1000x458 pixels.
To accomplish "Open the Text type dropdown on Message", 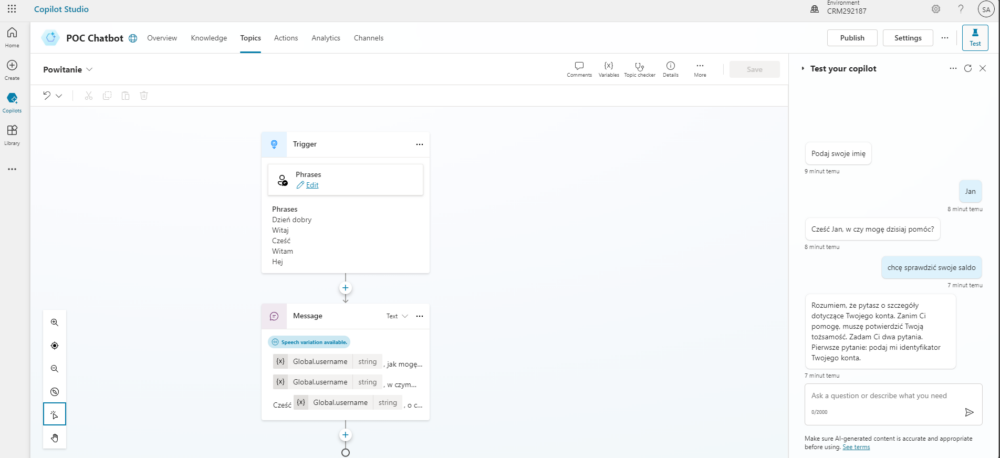I will click(x=397, y=316).
